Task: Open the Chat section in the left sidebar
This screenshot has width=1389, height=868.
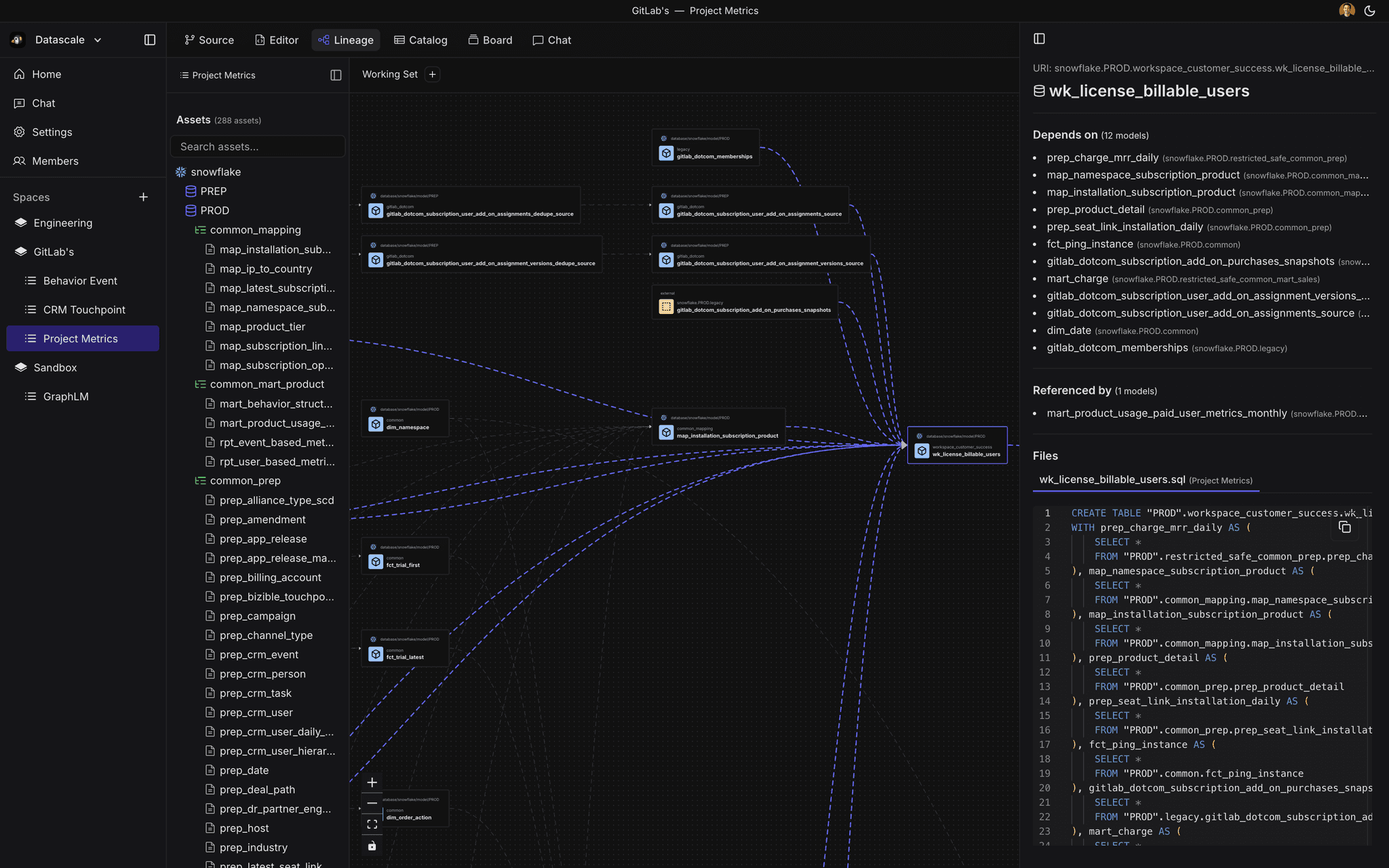Action: coord(43,103)
